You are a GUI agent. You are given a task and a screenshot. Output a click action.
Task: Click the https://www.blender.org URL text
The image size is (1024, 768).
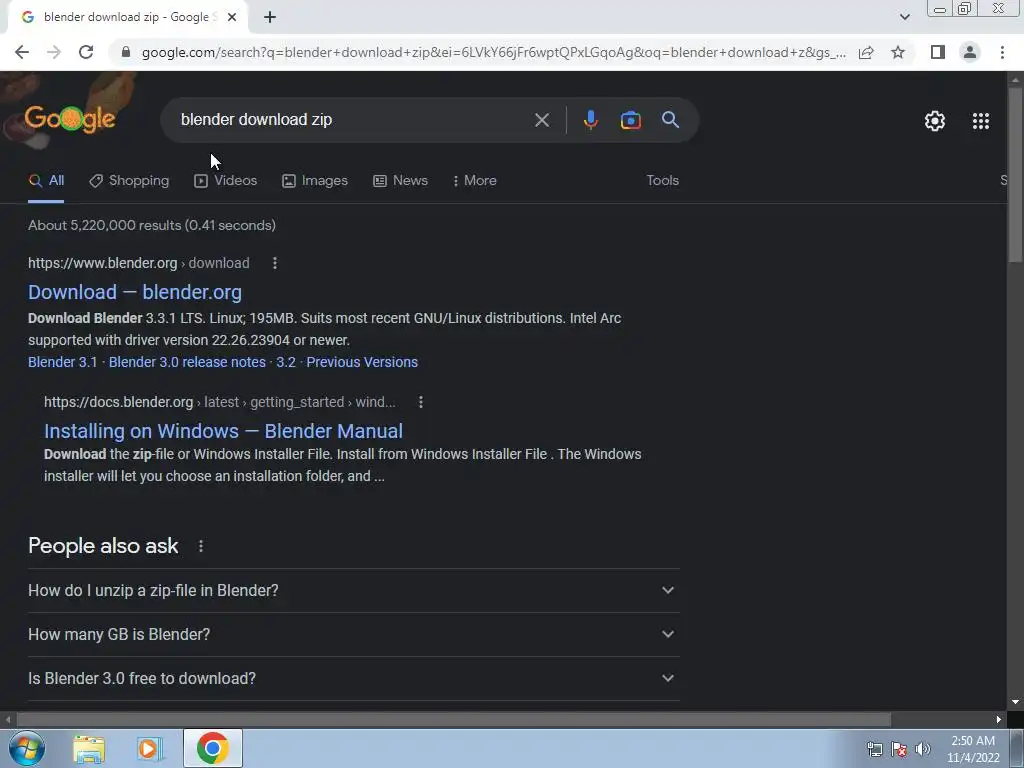103,263
